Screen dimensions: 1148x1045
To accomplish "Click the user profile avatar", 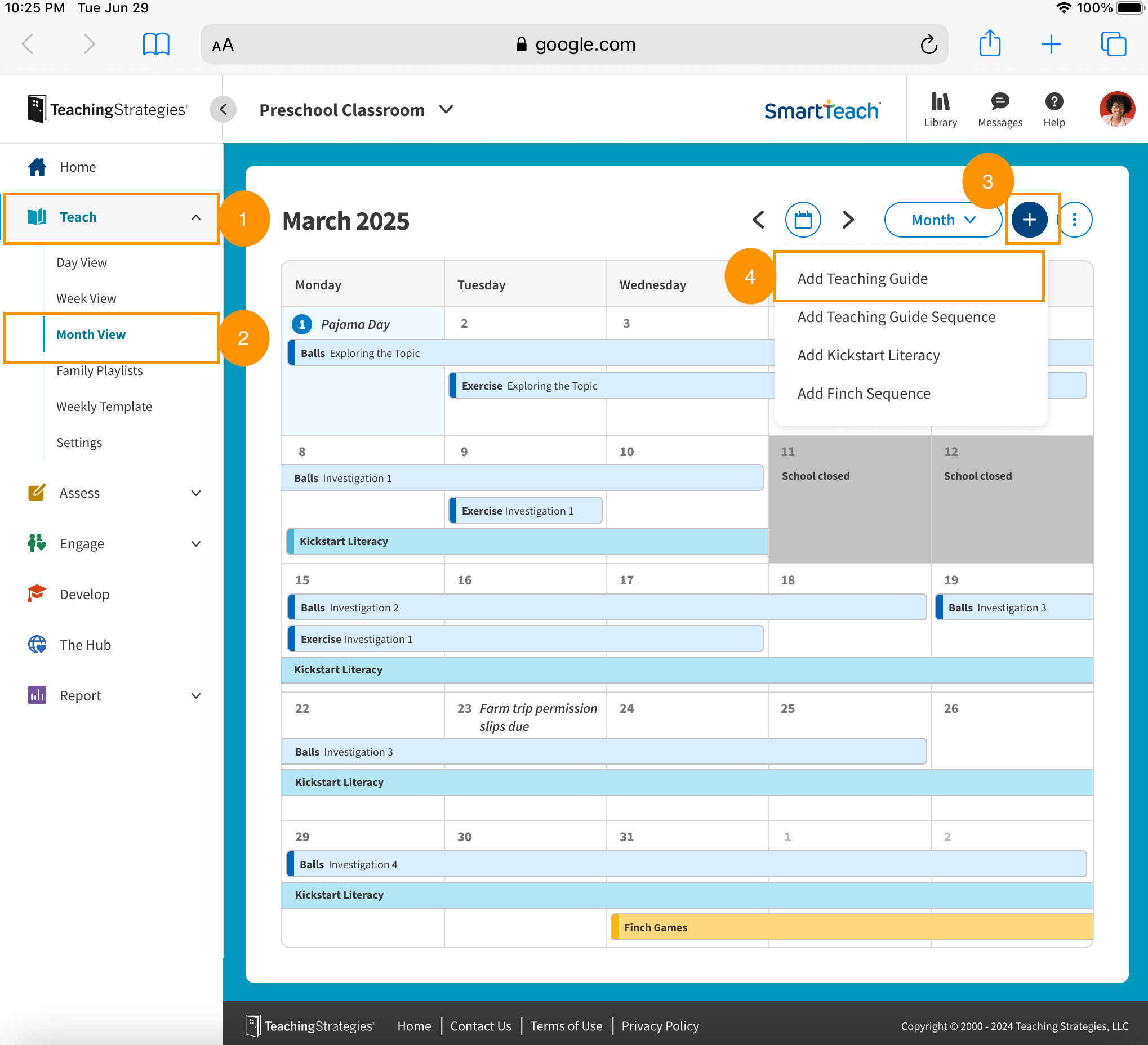I will tap(1116, 109).
